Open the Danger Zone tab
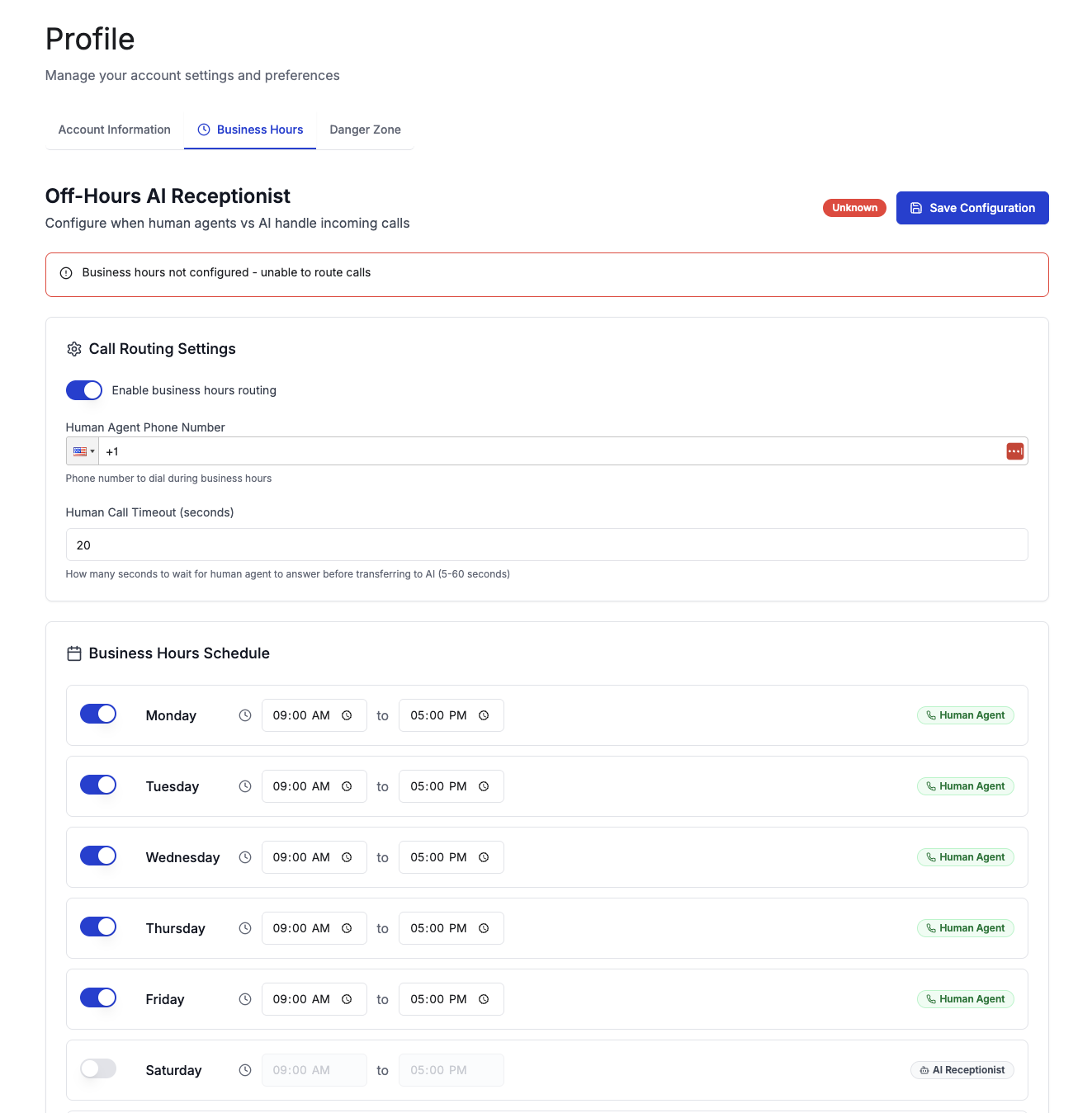This screenshot has width=1092, height=1113. click(x=365, y=130)
